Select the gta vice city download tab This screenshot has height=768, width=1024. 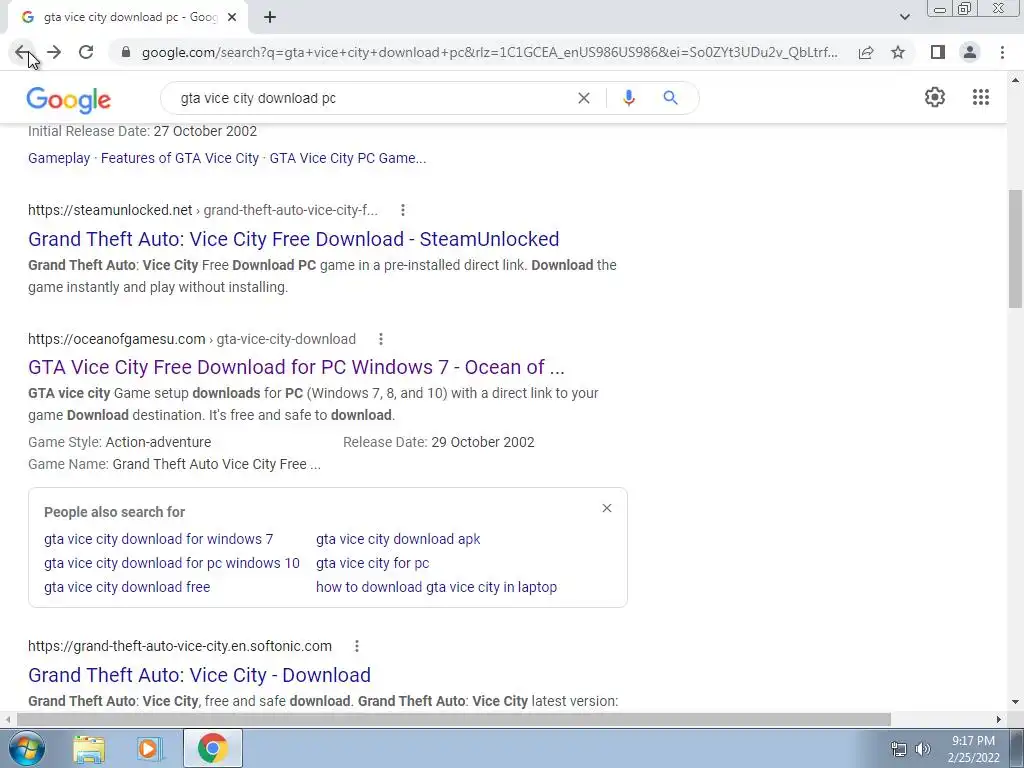127,18
